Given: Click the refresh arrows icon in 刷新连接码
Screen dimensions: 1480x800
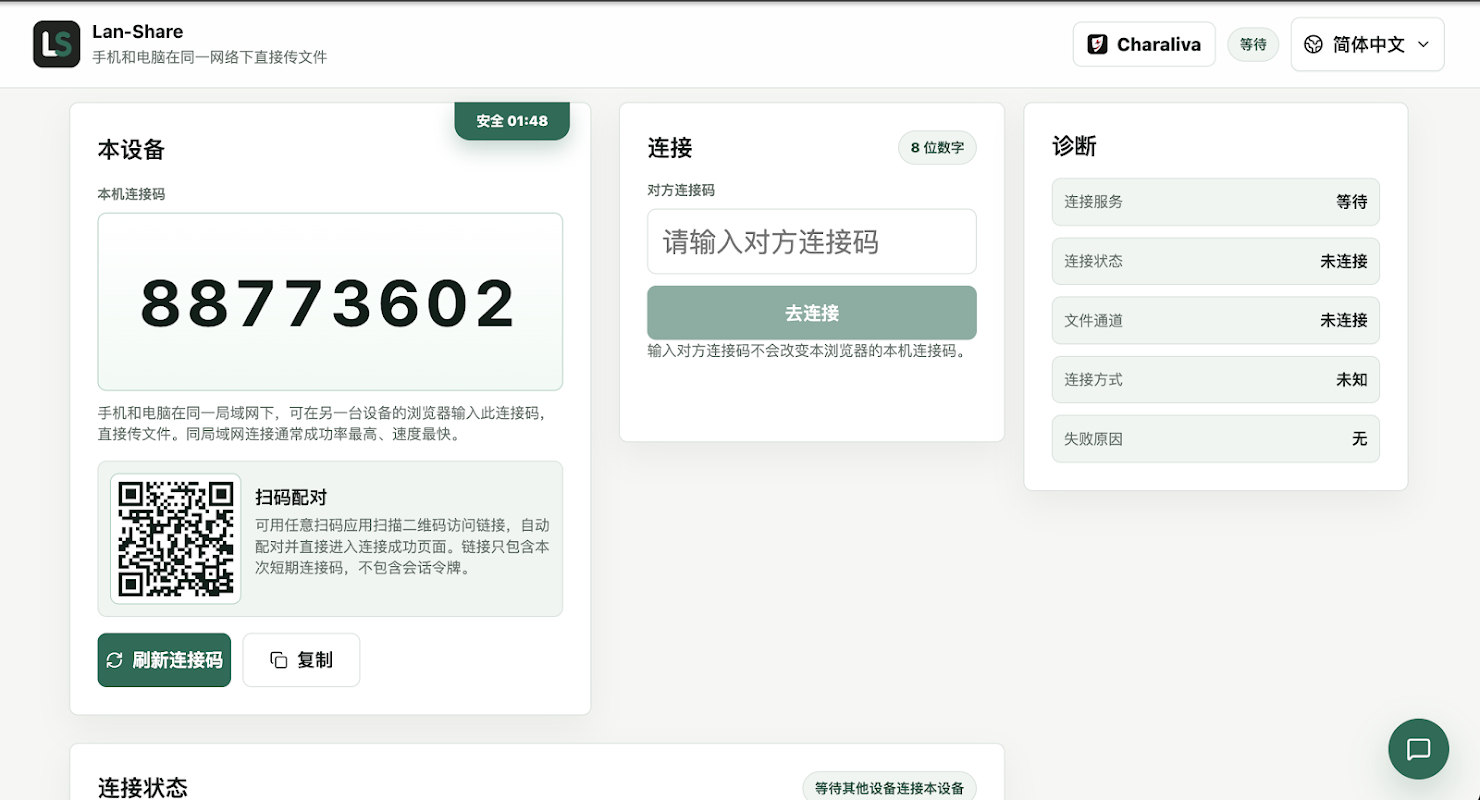Looking at the screenshot, I should pos(115,660).
